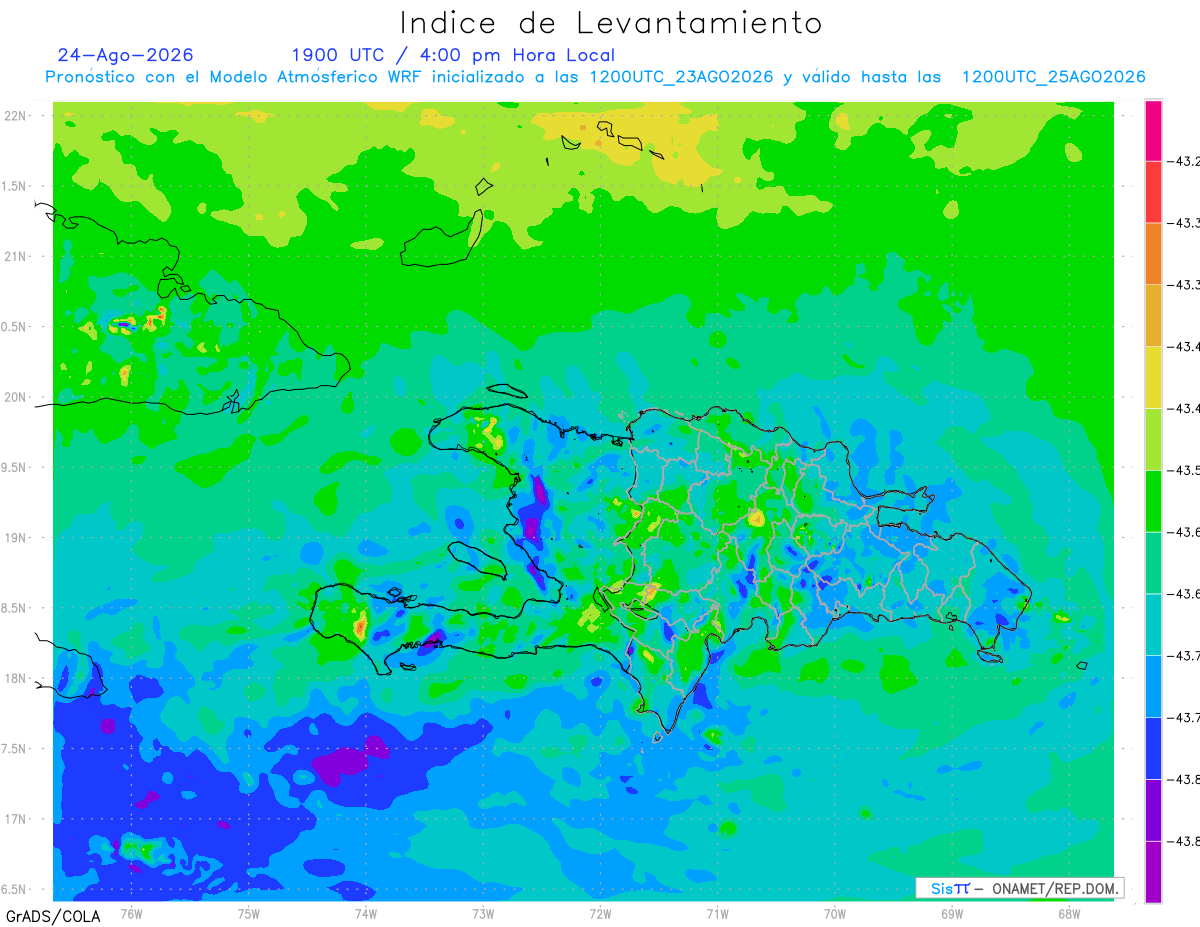Select the 19N latitude label
1200x927 pixels.
coord(15,537)
